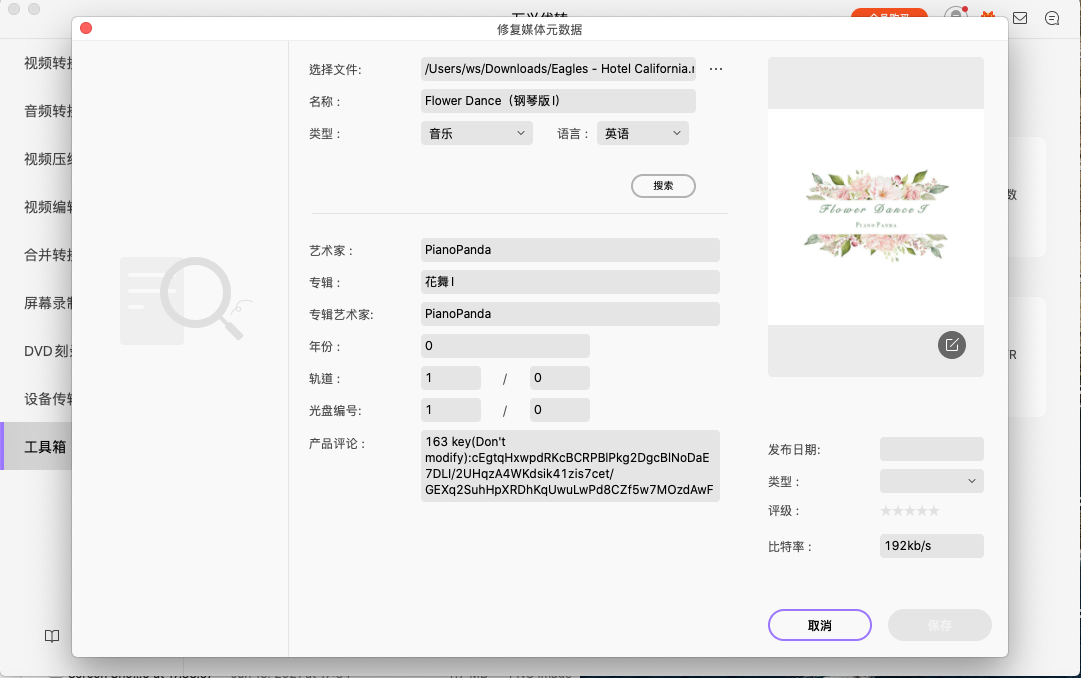Click the 光盘编号 number field showing 1
The width and height of the screenshot is (1081, 678).
[451, 410]
